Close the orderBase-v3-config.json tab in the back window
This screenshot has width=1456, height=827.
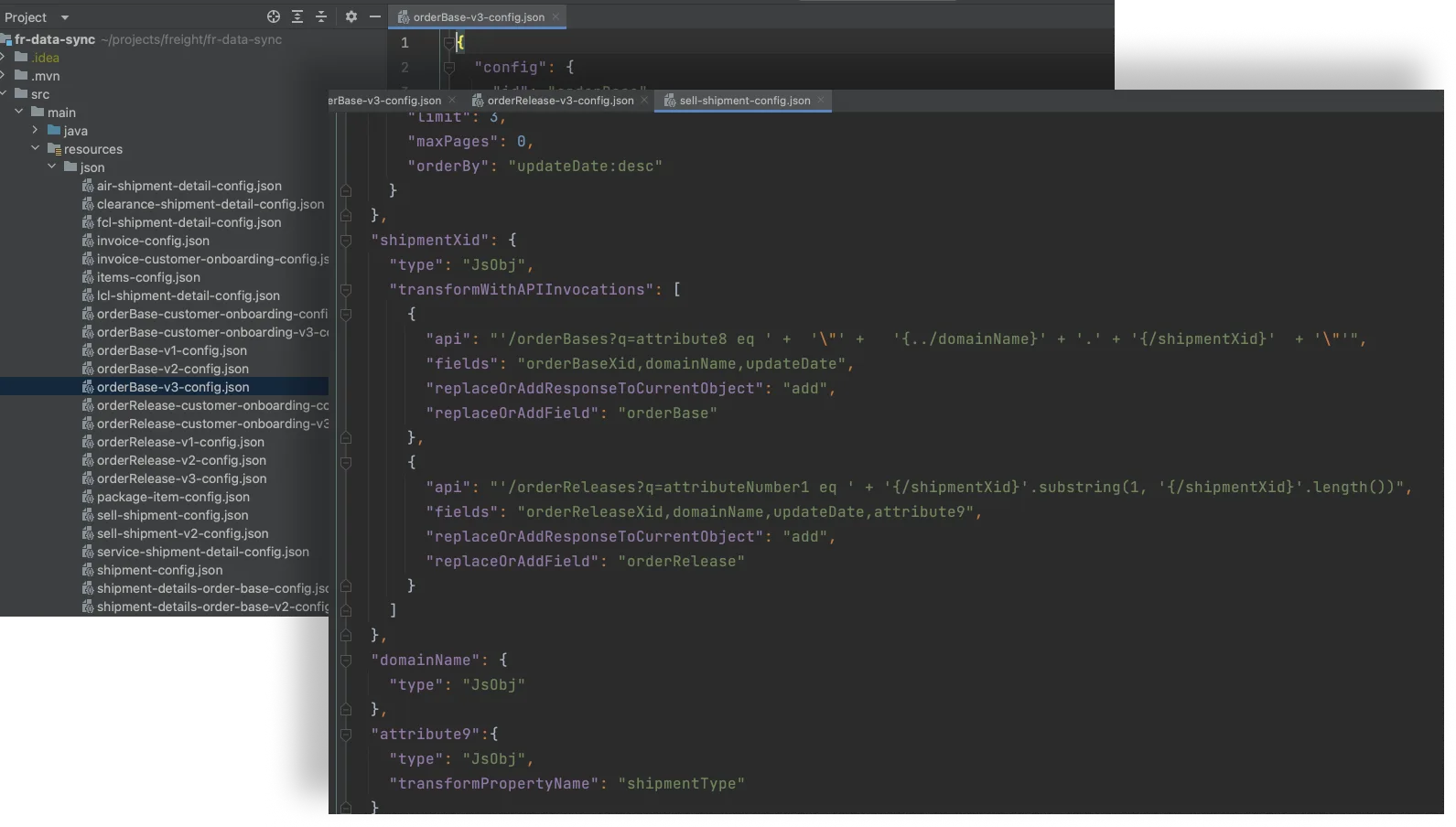pos(555,16)
